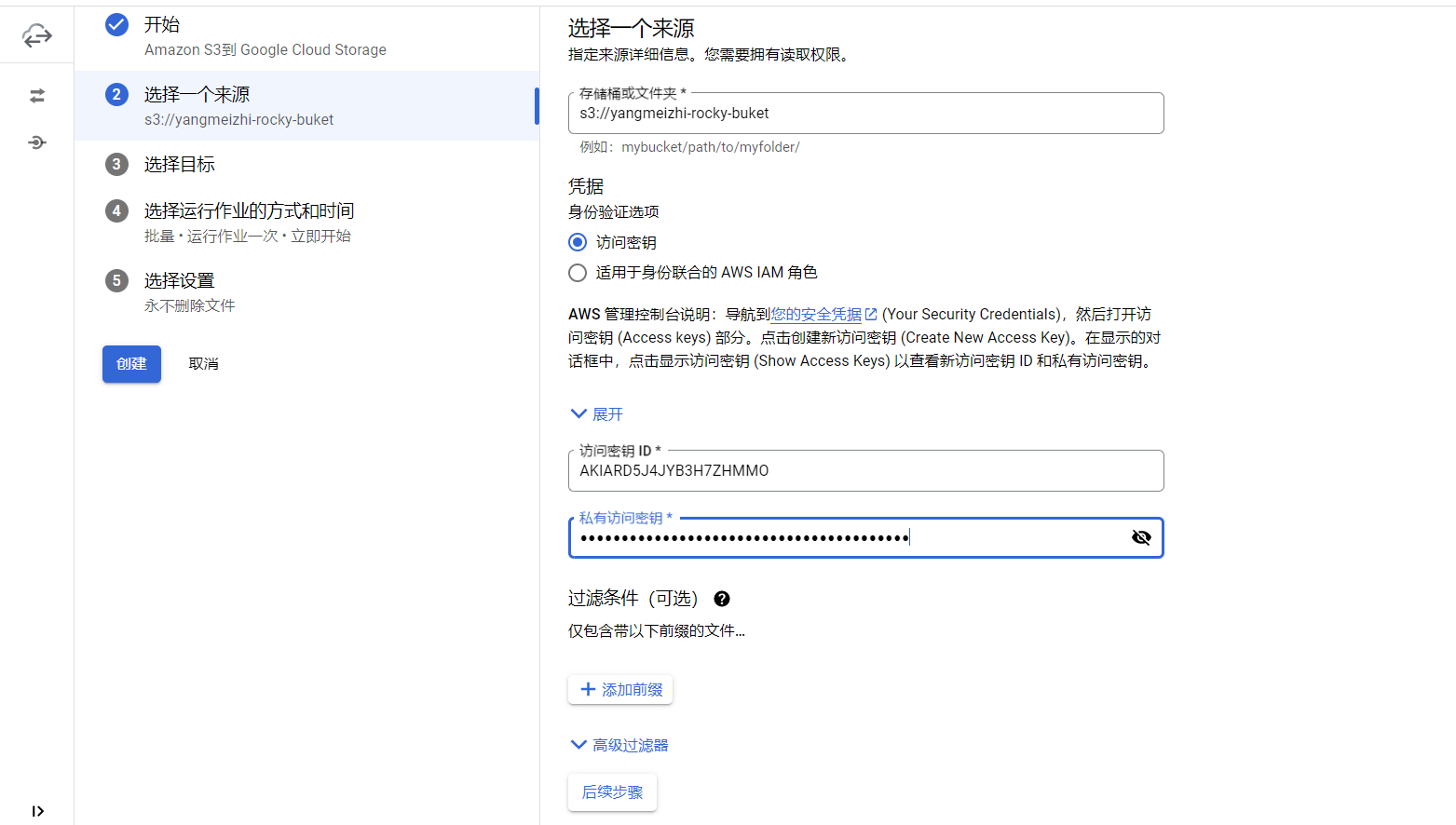The height and width of the screenshot is (825, 1456).
Task: Open the transfer jobs sidebar icon
Action: coord(37,96)
